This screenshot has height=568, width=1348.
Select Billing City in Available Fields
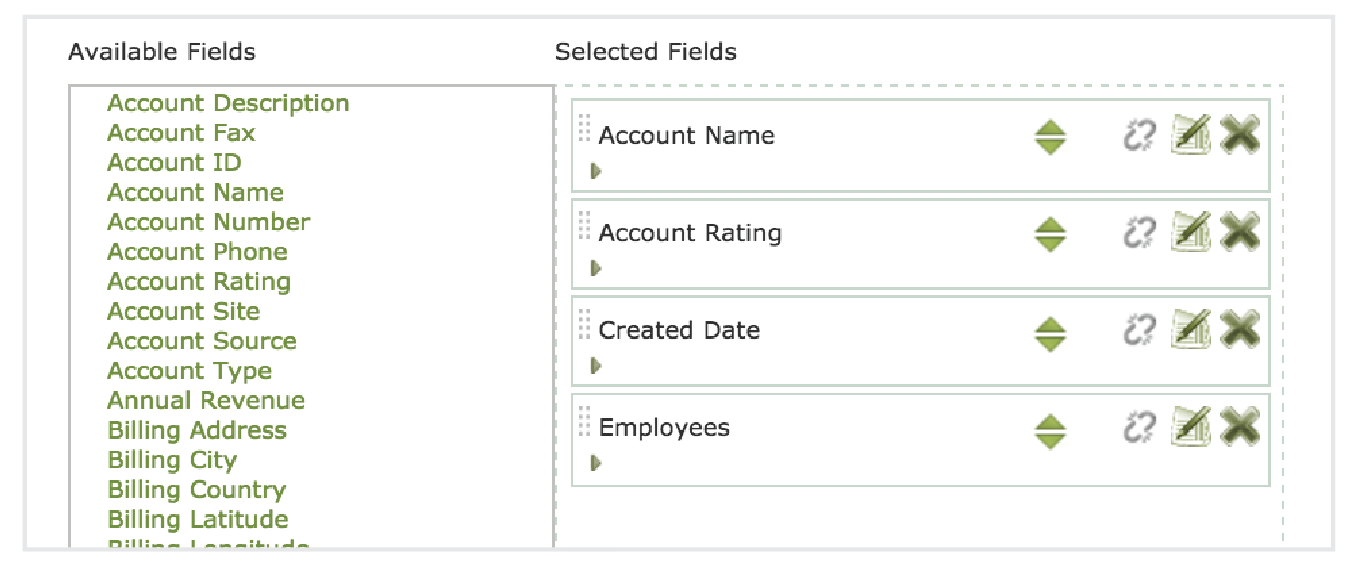tap(172, 460)
